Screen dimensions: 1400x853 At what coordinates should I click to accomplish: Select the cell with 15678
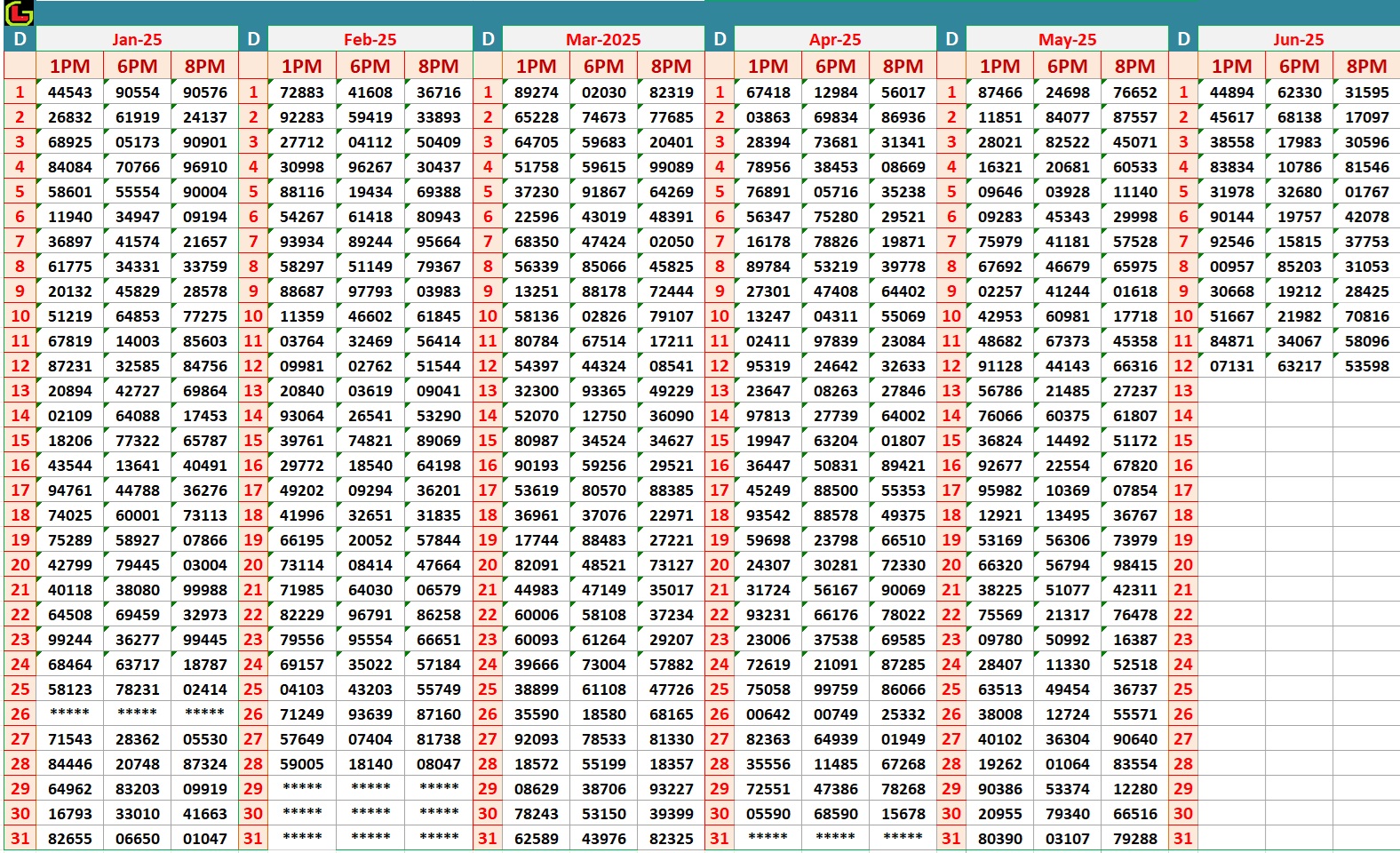pyautogui.click(x=903, y=814)
